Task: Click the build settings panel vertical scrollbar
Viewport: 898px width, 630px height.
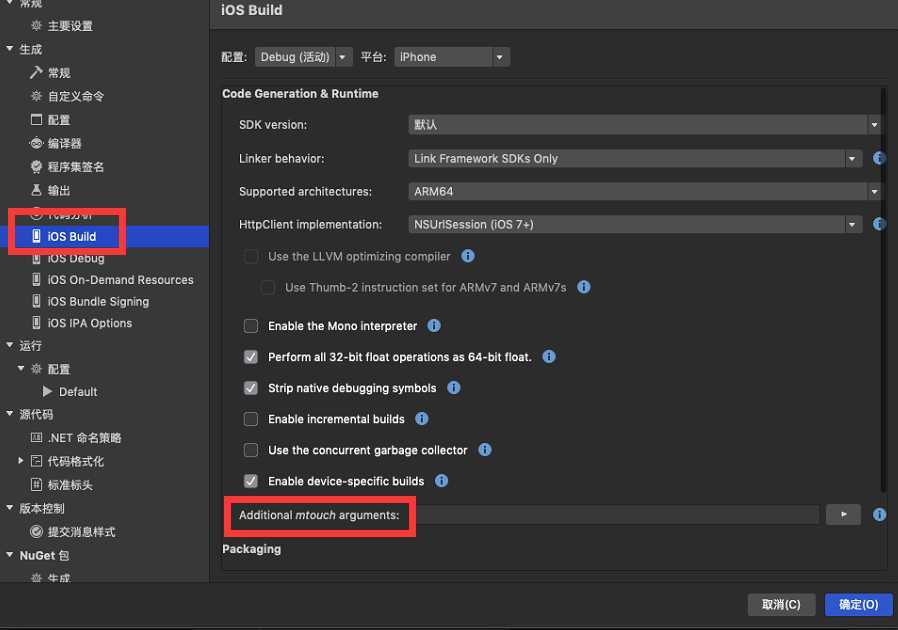Action: [884, 289]
